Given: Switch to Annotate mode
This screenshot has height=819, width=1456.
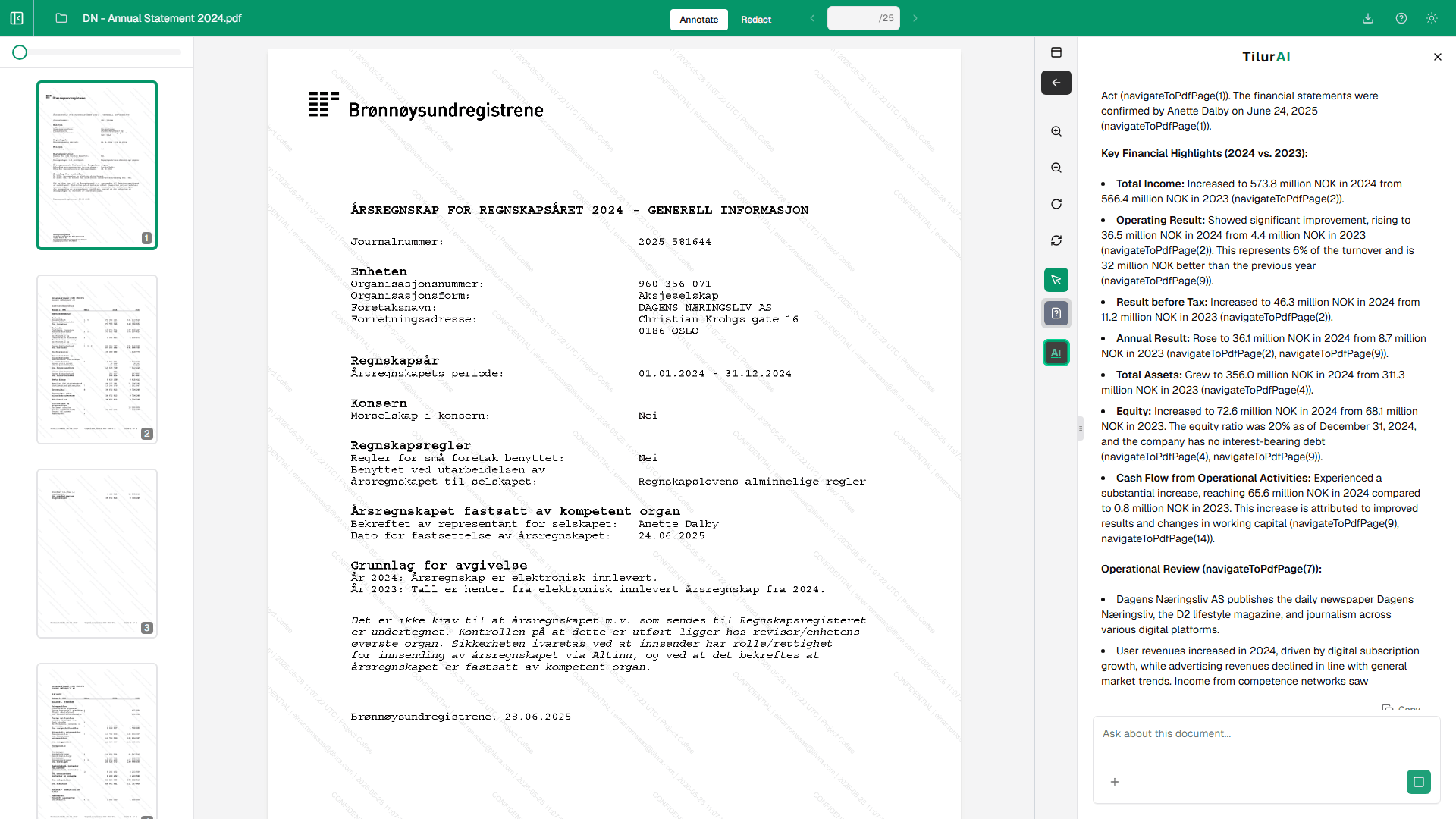Looking at the screenshot, I should 698,20.
